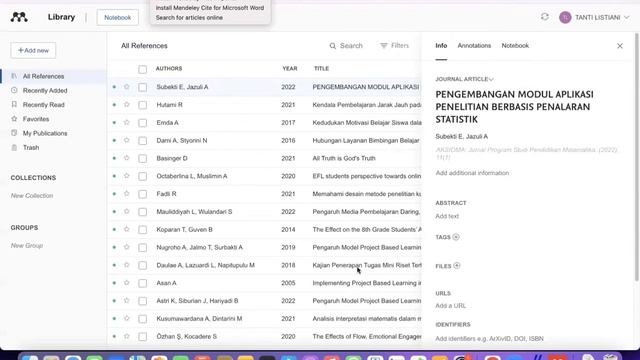Star the Astri K, Siburian J reference
This screenshot has width=640, height=360.
(x=127, y=300)
